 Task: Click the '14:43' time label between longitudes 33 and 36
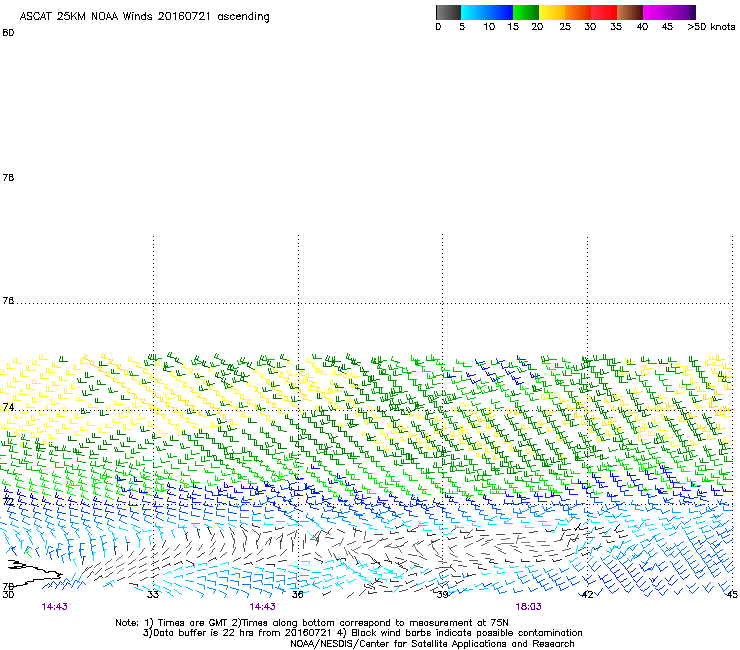(x=262, y=607)
